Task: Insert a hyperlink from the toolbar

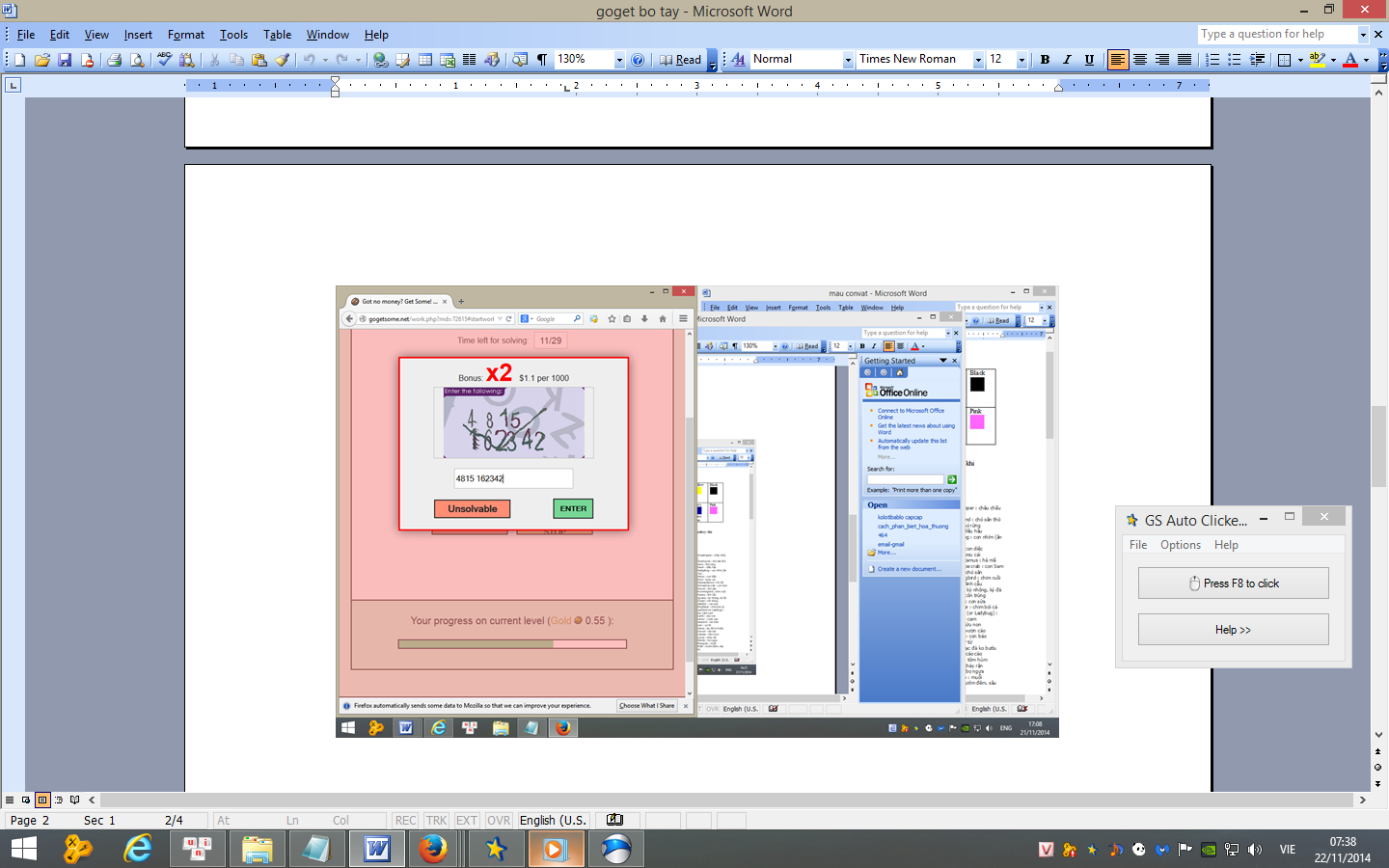Action: [381, 60]
